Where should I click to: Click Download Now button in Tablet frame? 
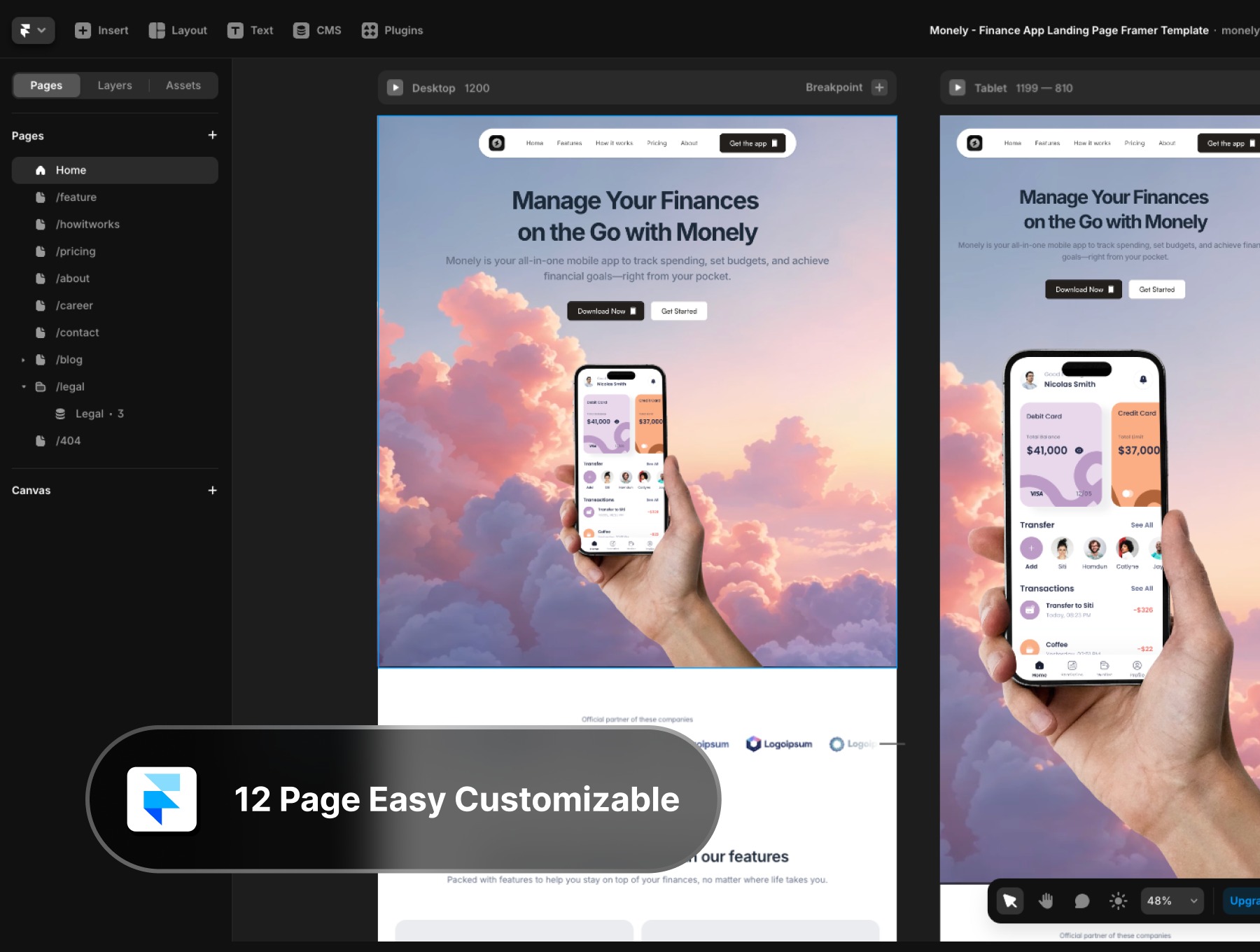[x=1084, y=289]
